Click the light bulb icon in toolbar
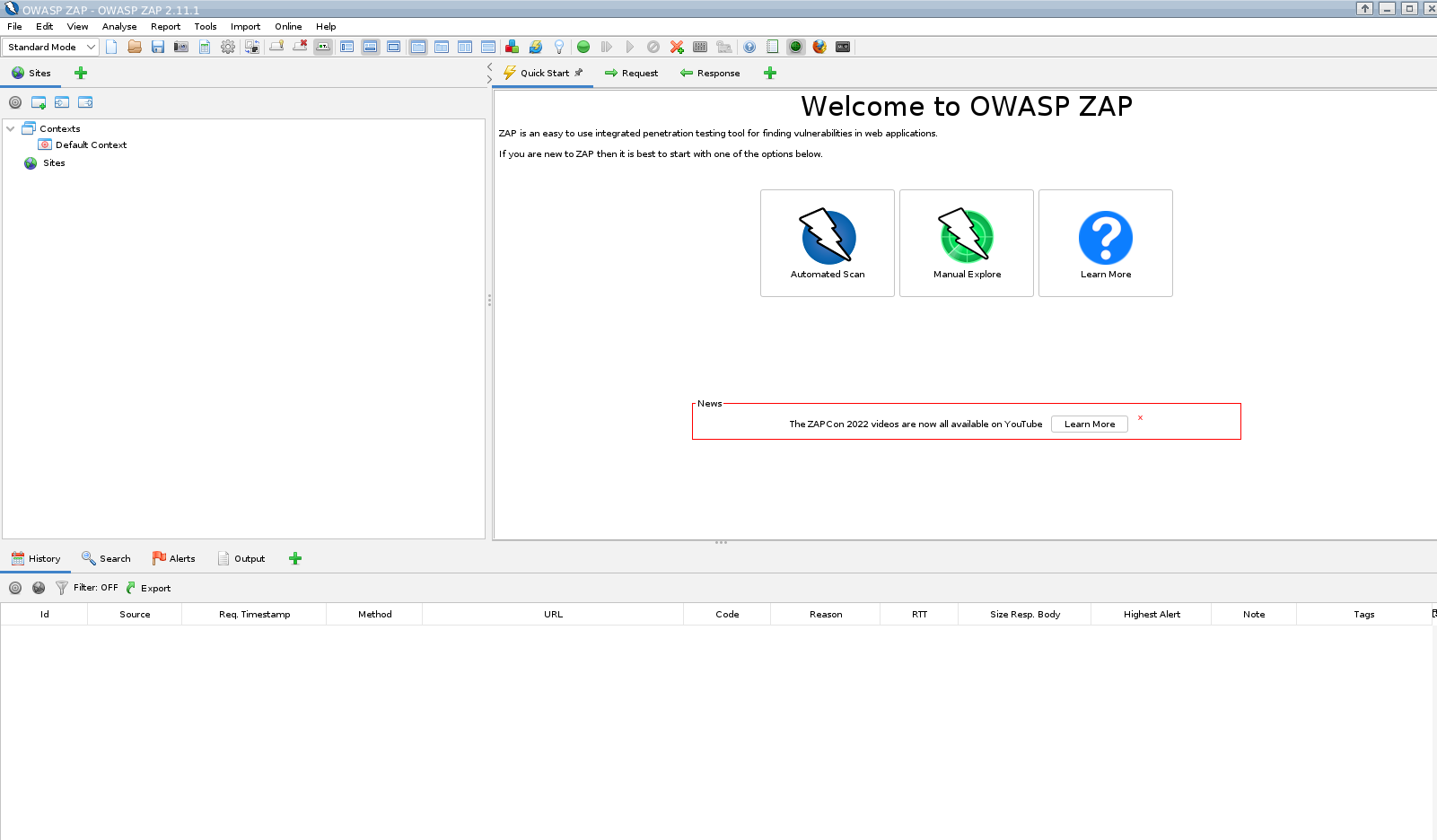Image resolution: width=1437 pixels, height=840 pixels. tap(559, 47)
